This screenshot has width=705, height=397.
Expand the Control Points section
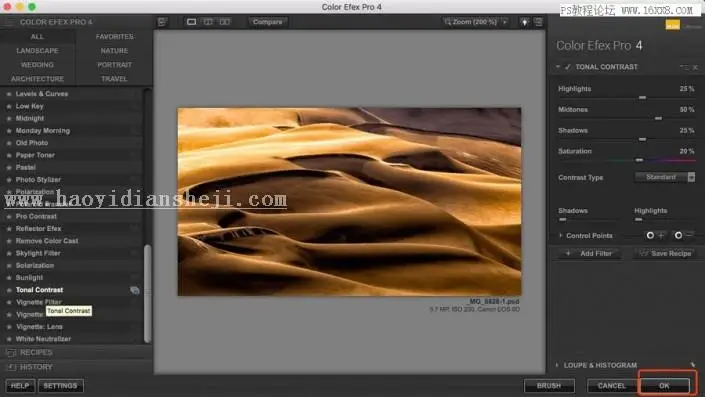(x=560, y=235)
